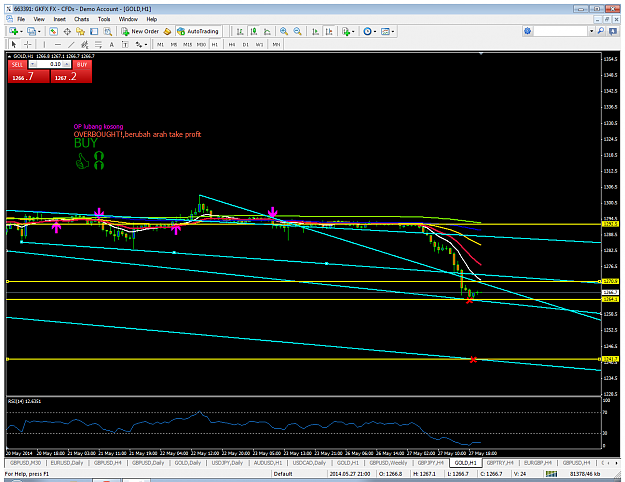Open the Tools menu
Screen dimensions: 625x482
coord(104,19)
